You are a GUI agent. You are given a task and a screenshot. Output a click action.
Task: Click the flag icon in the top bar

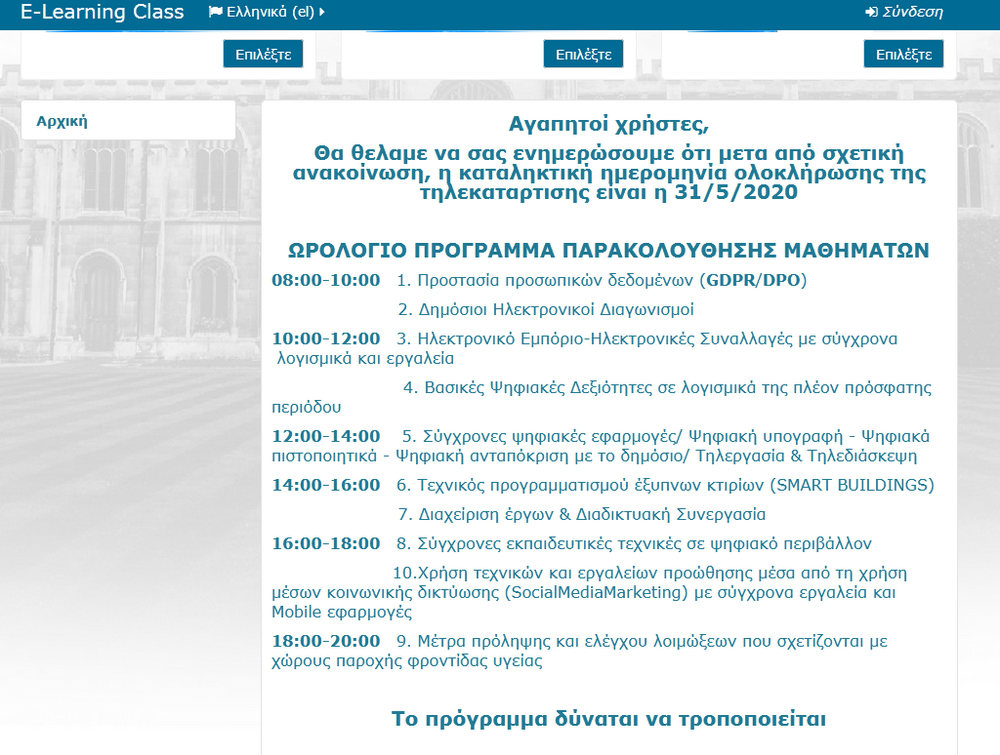[x=215, y=12]
